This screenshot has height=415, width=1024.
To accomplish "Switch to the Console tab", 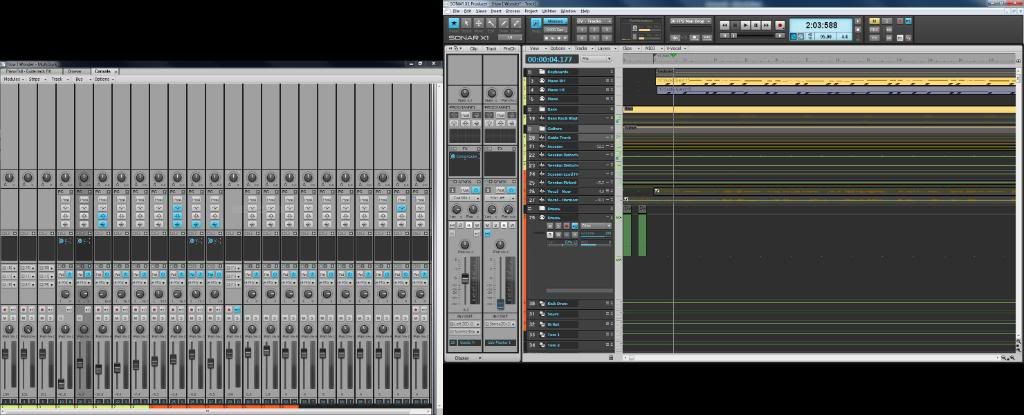I will [x=103, y=71].
